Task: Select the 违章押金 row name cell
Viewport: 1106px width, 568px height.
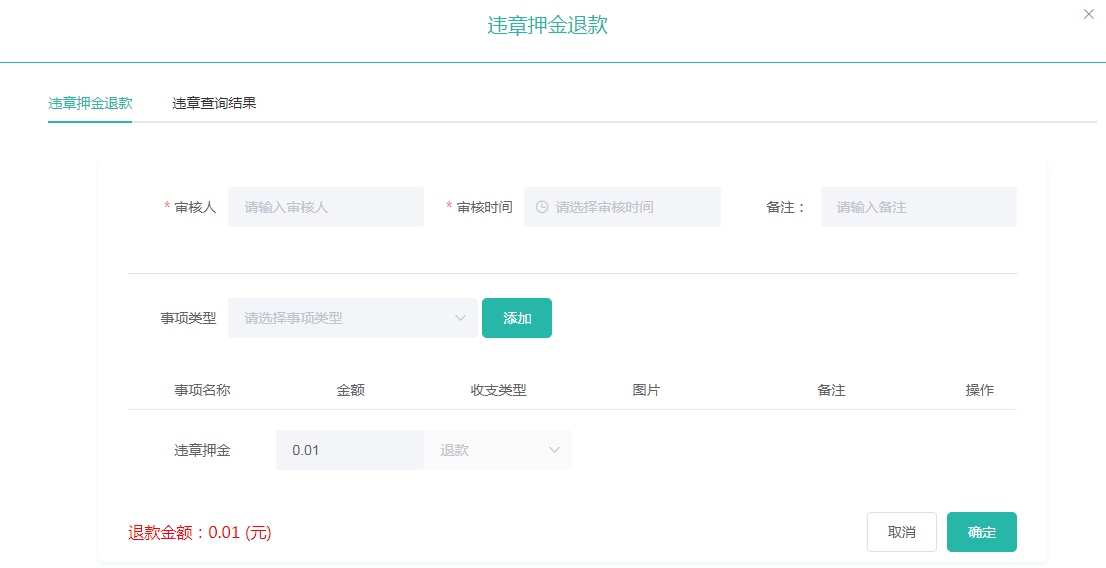Action: 202,450
